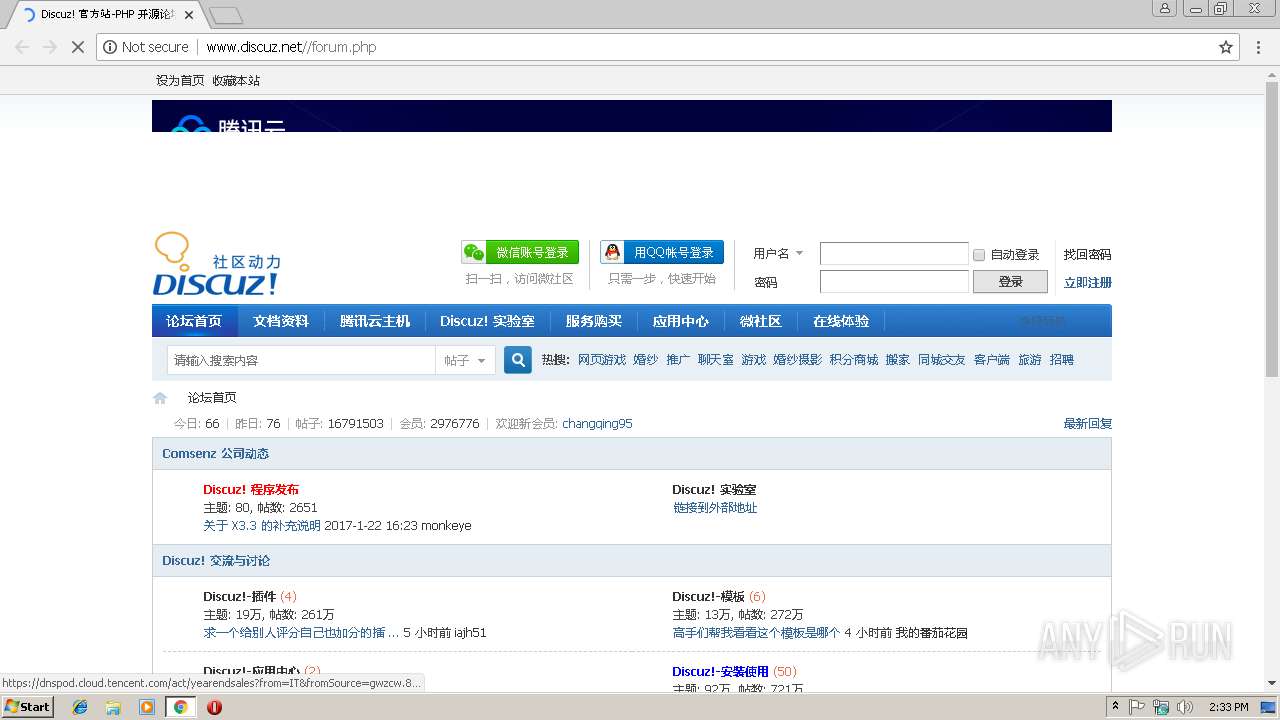
Task: Click the forum home house icon
Action: click(x=160, y=398)
